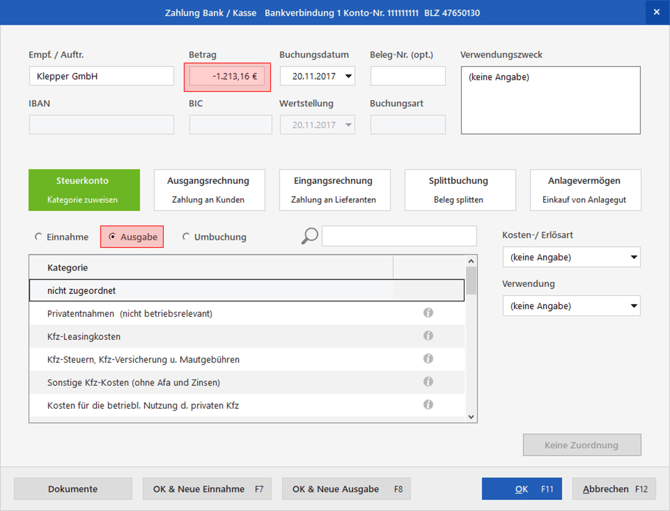This screenshot has height=511, width=670.
Task: Select the Einnahme radio button
Action: tap(39, 237)
